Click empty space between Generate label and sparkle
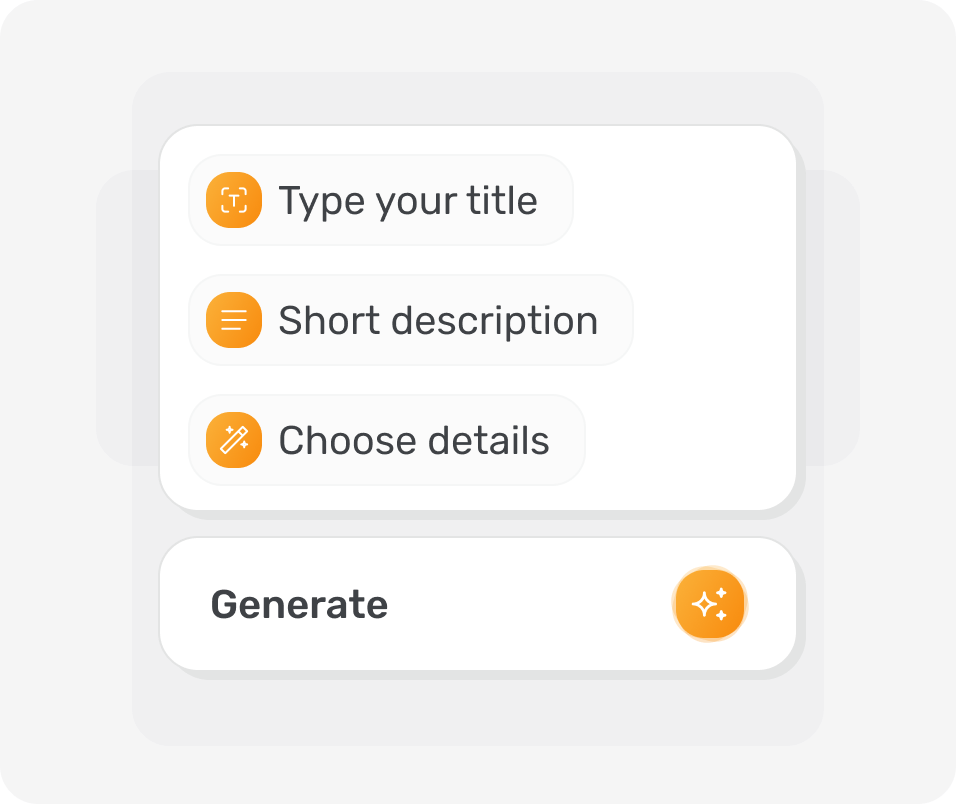 (530, 604)
